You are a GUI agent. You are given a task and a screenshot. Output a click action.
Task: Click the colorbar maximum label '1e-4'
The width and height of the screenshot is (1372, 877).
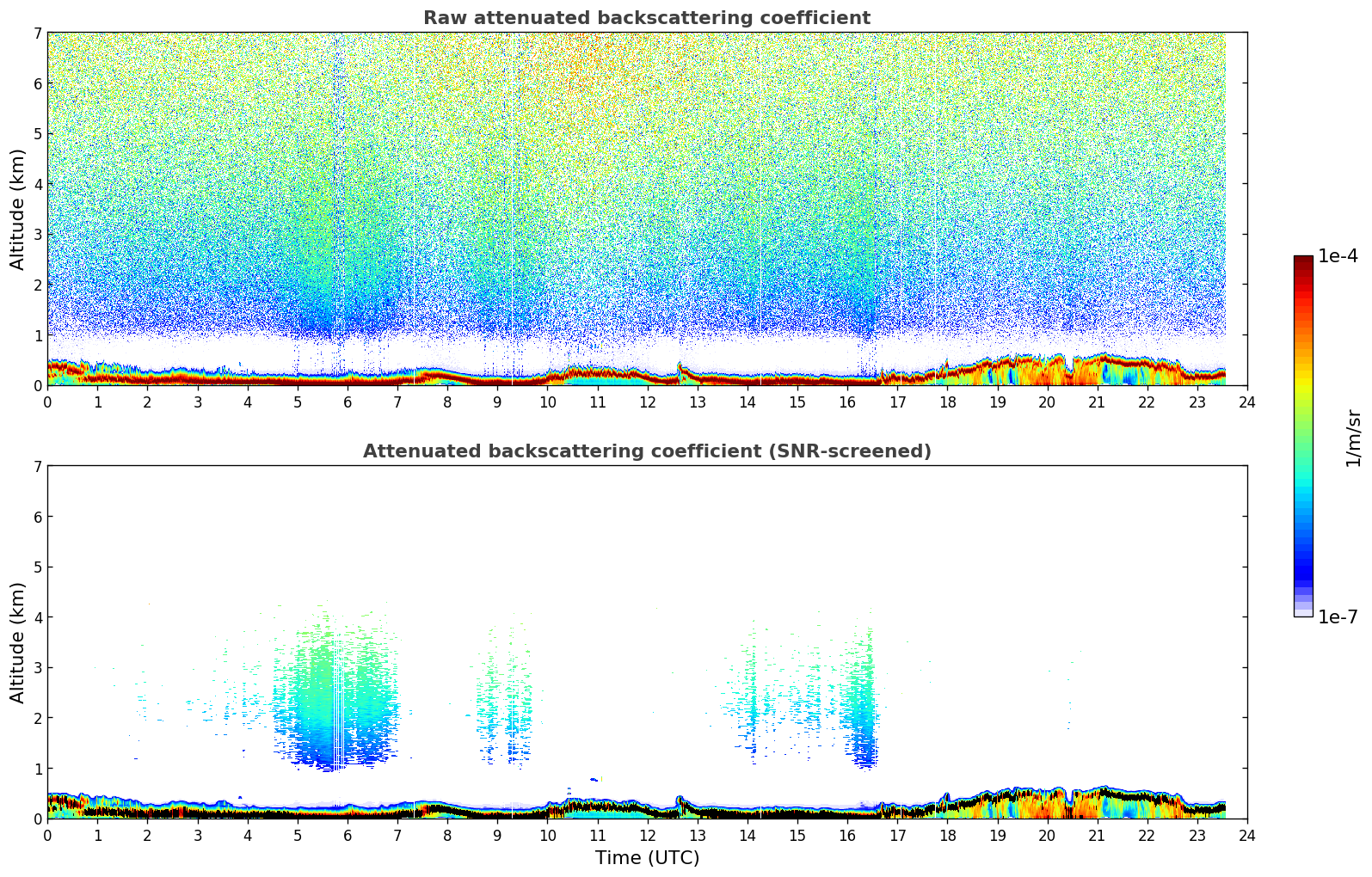1338,256
